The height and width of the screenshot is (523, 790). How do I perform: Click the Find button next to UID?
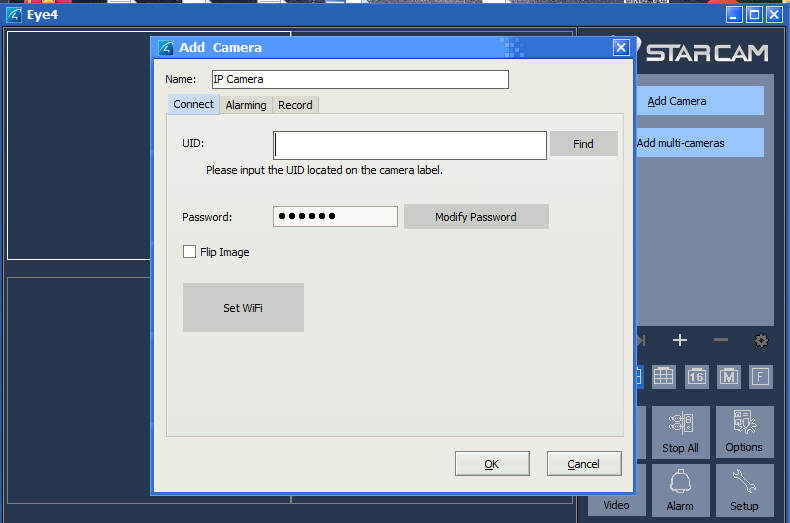coord(583,144)
